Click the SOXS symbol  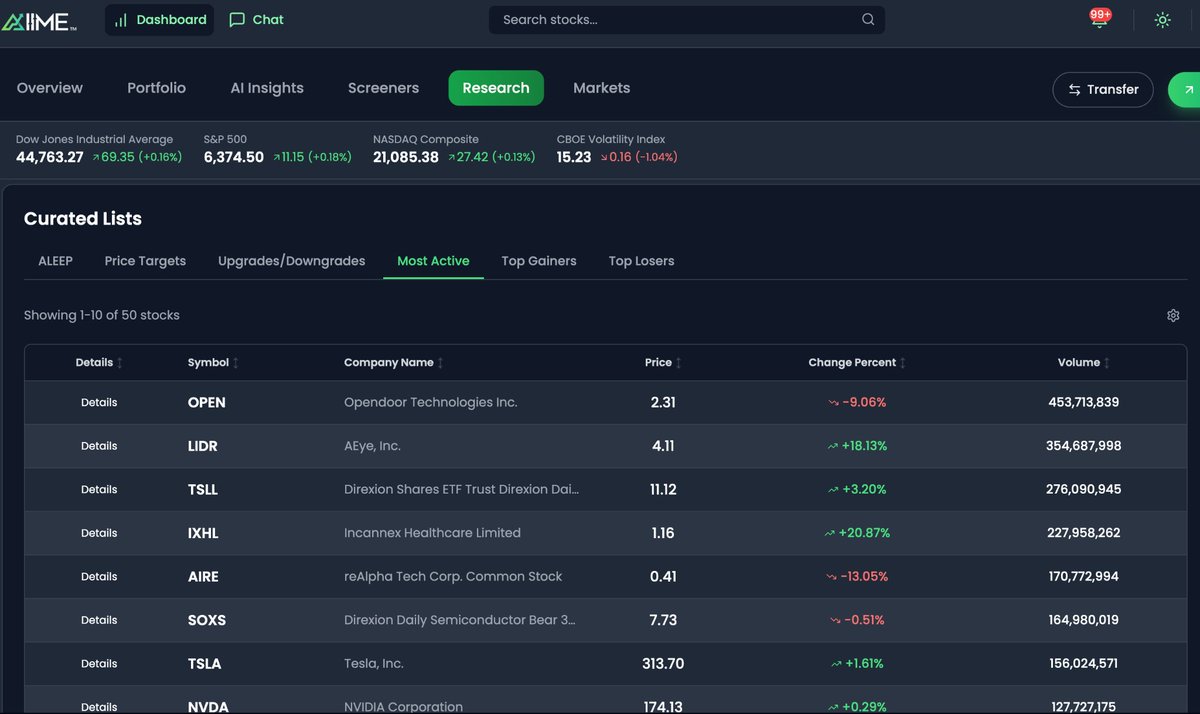(x=207, y=620)
